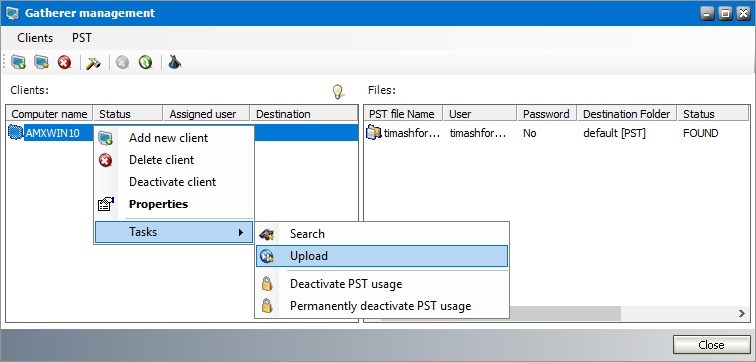Click the grayed-out stop toolbar icon
The image size is (756, 362).
[x=122, y=62]
